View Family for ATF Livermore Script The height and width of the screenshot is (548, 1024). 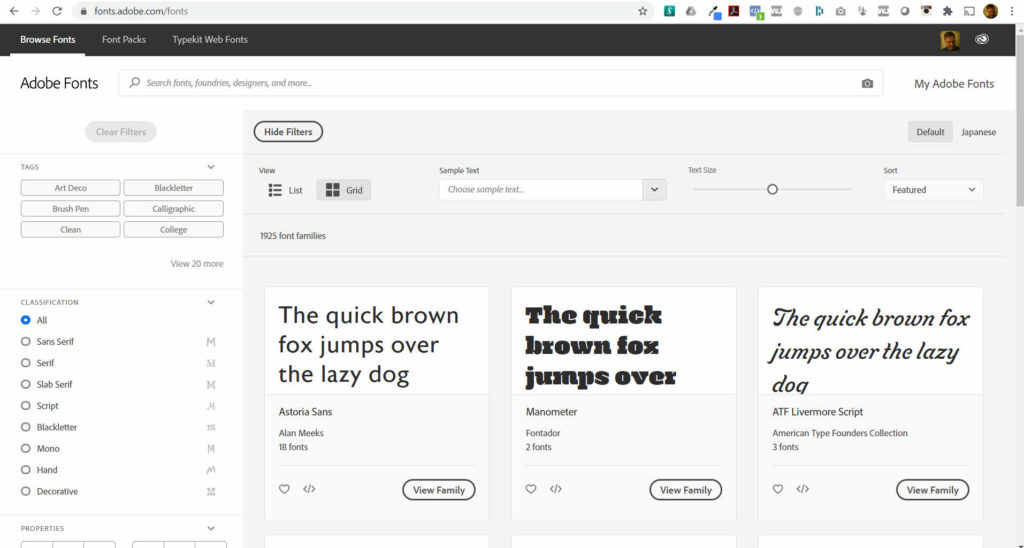click(933, 490)
